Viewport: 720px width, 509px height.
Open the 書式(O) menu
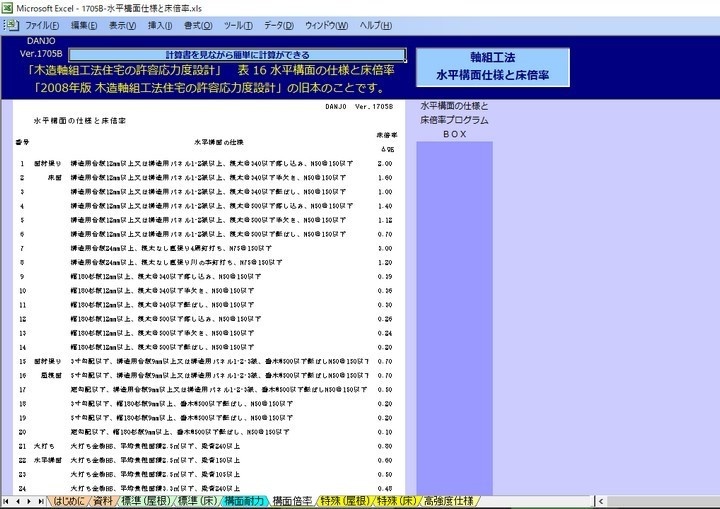(198, 26)
